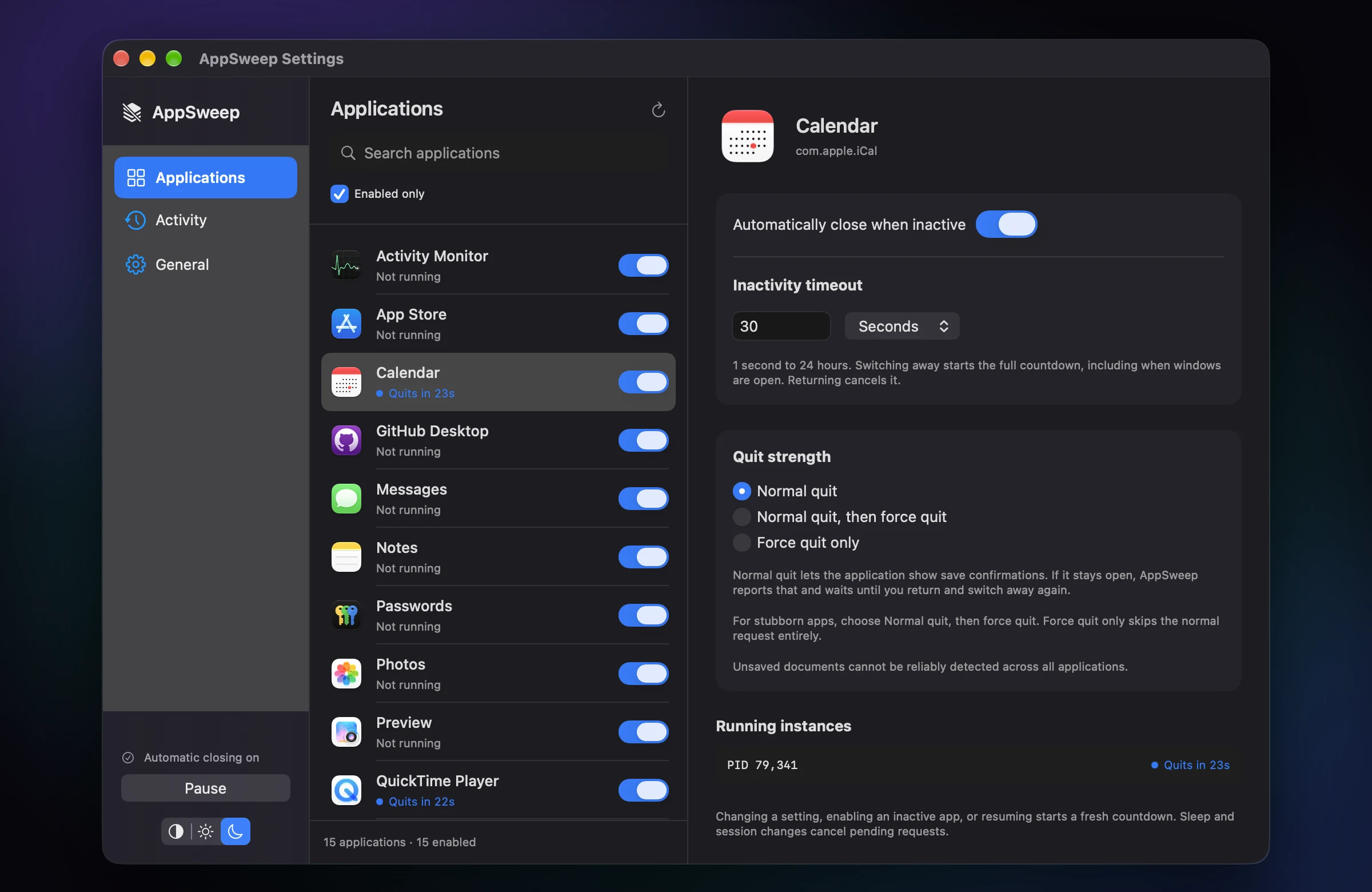Viewport: 1372px width, 892px height.
Task: Click the com.apple.iCal bundle identifier
Action: pos(836,150)
